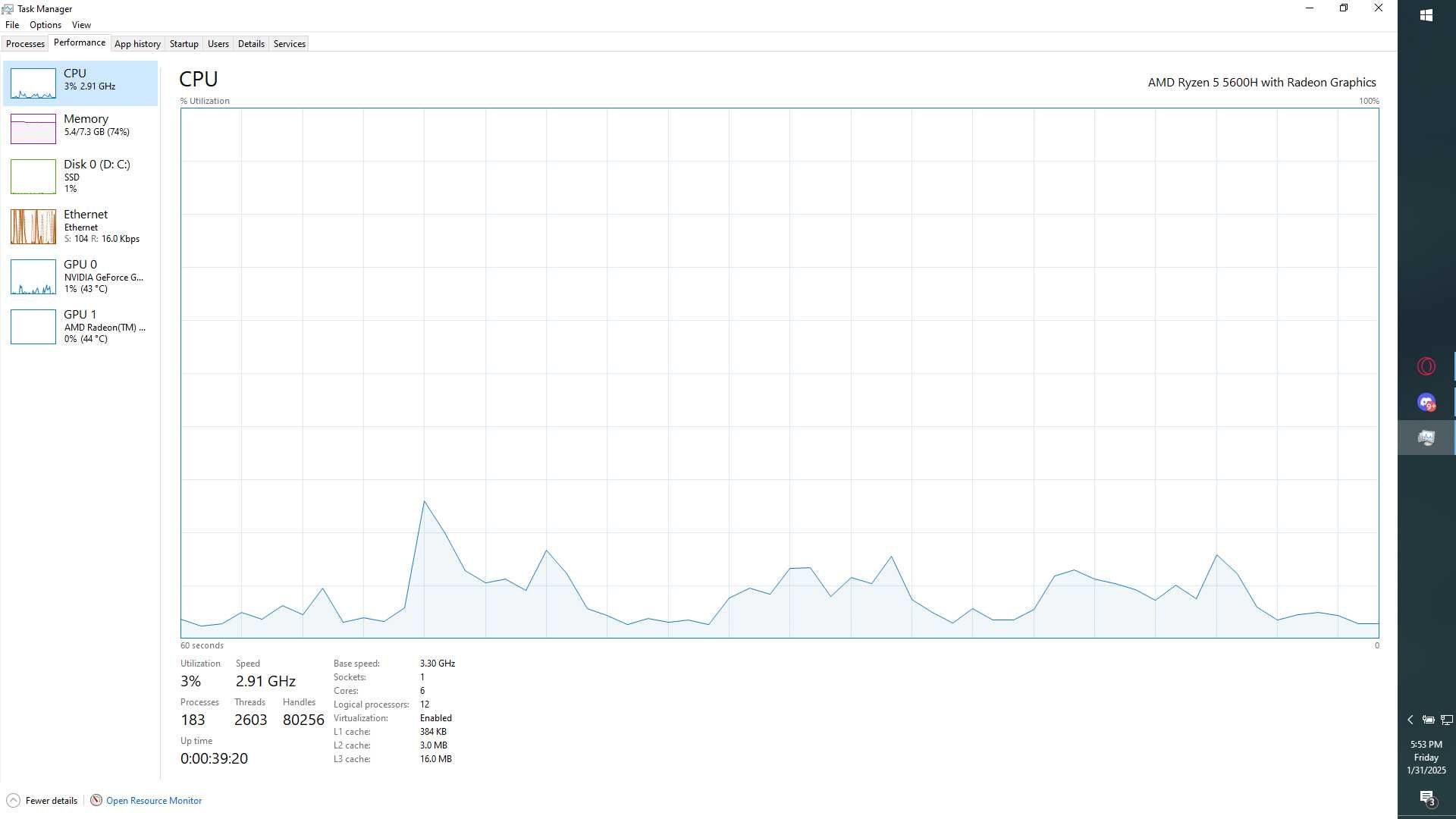Switch to the Details tab
Screen dimensions: 1456x819
click(251, 44)
